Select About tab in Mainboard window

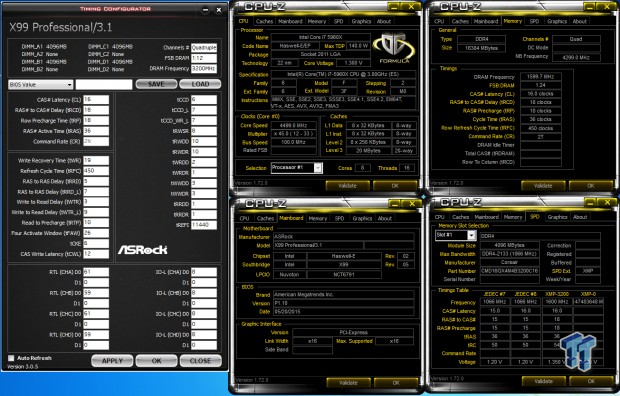click(x=384, y=218)
